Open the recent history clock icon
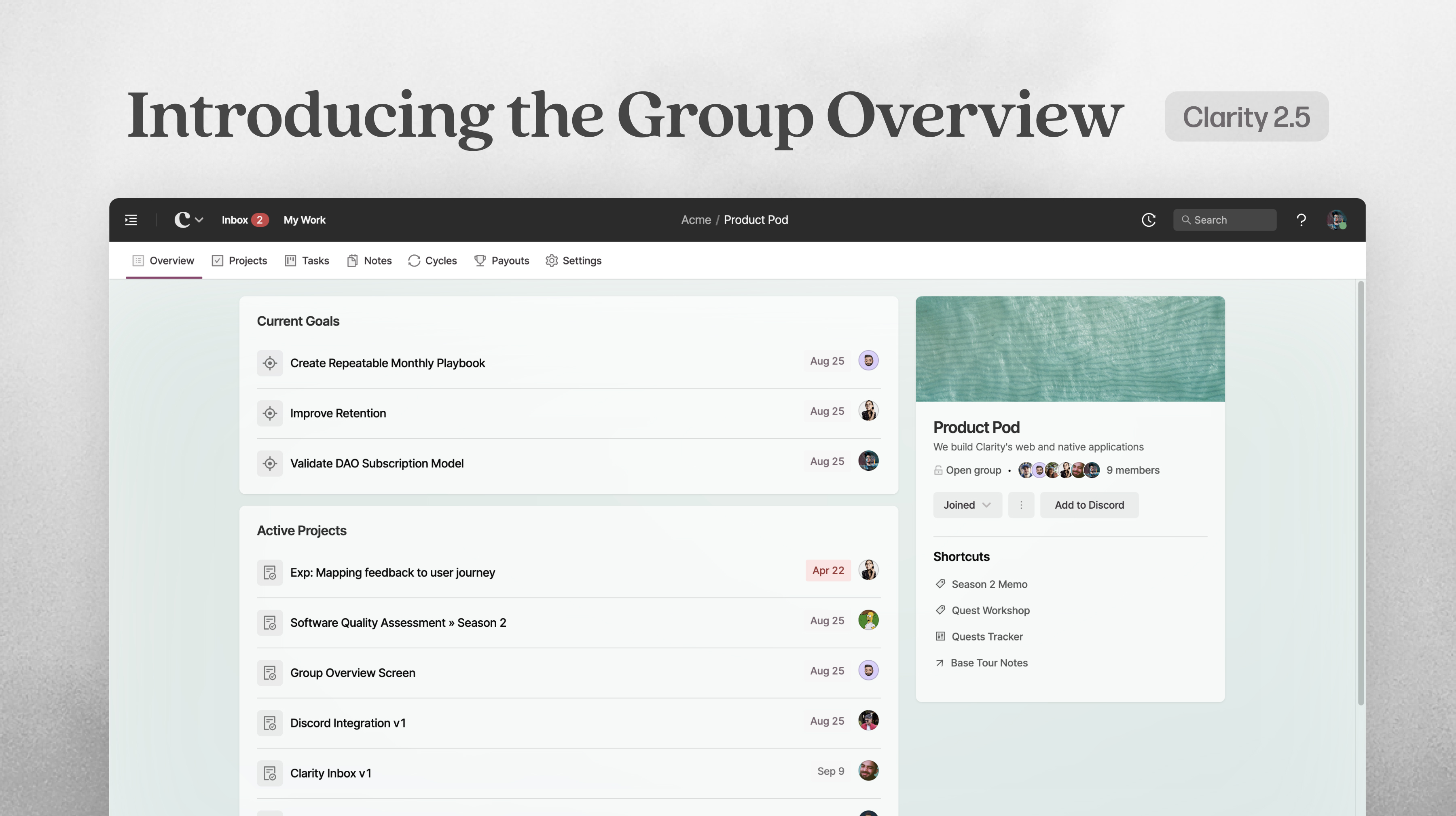This screenshot has height=816, width=1456. pyautogui.click(x=1148, y=220)
